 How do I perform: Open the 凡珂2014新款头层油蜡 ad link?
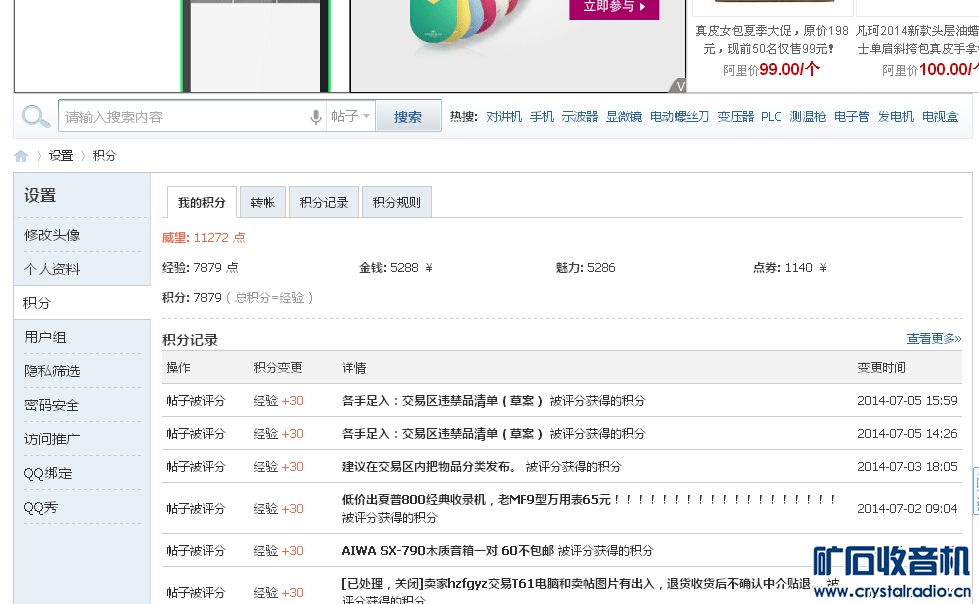coord(917,39)
